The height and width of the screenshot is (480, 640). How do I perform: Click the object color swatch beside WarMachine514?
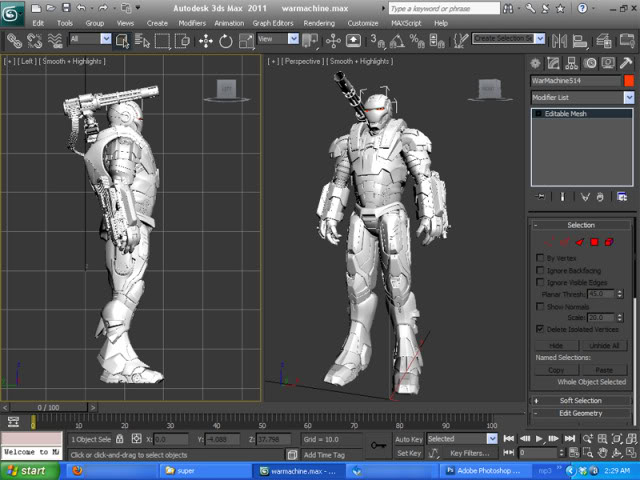pyautogui.click(x=629, y=80)
